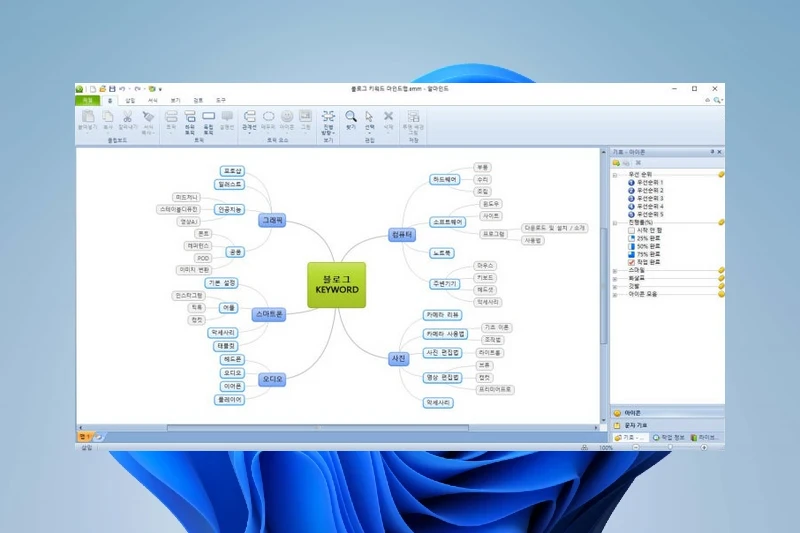Collapse the 우선 순위 group
Screen dimensions: 800x533
tap(616, 174)
